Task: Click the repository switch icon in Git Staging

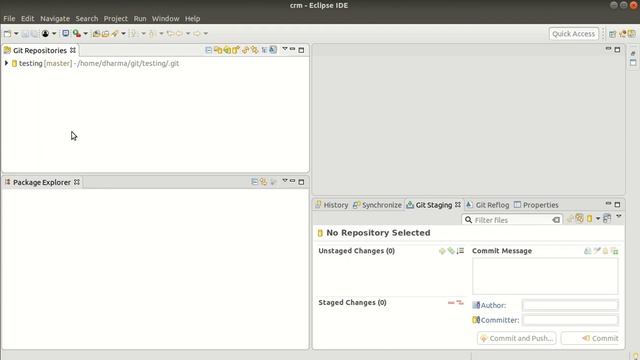Action: tap(589, 219)
